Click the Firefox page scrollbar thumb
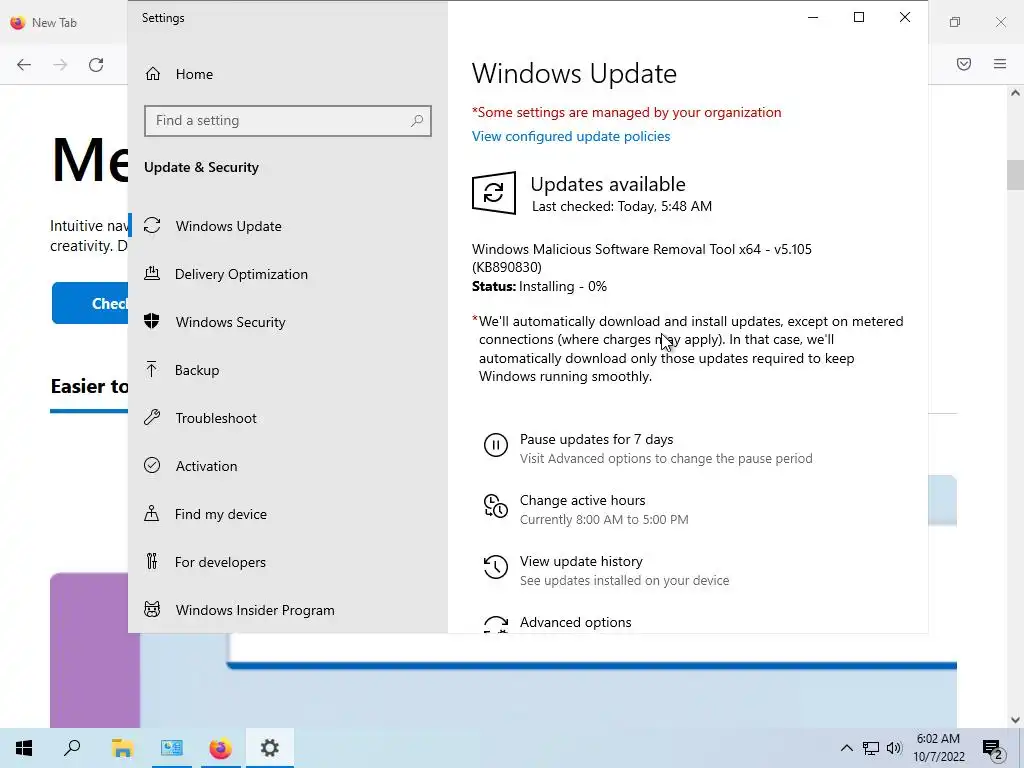The image size is (1024, 768). tap(1015, 174)
